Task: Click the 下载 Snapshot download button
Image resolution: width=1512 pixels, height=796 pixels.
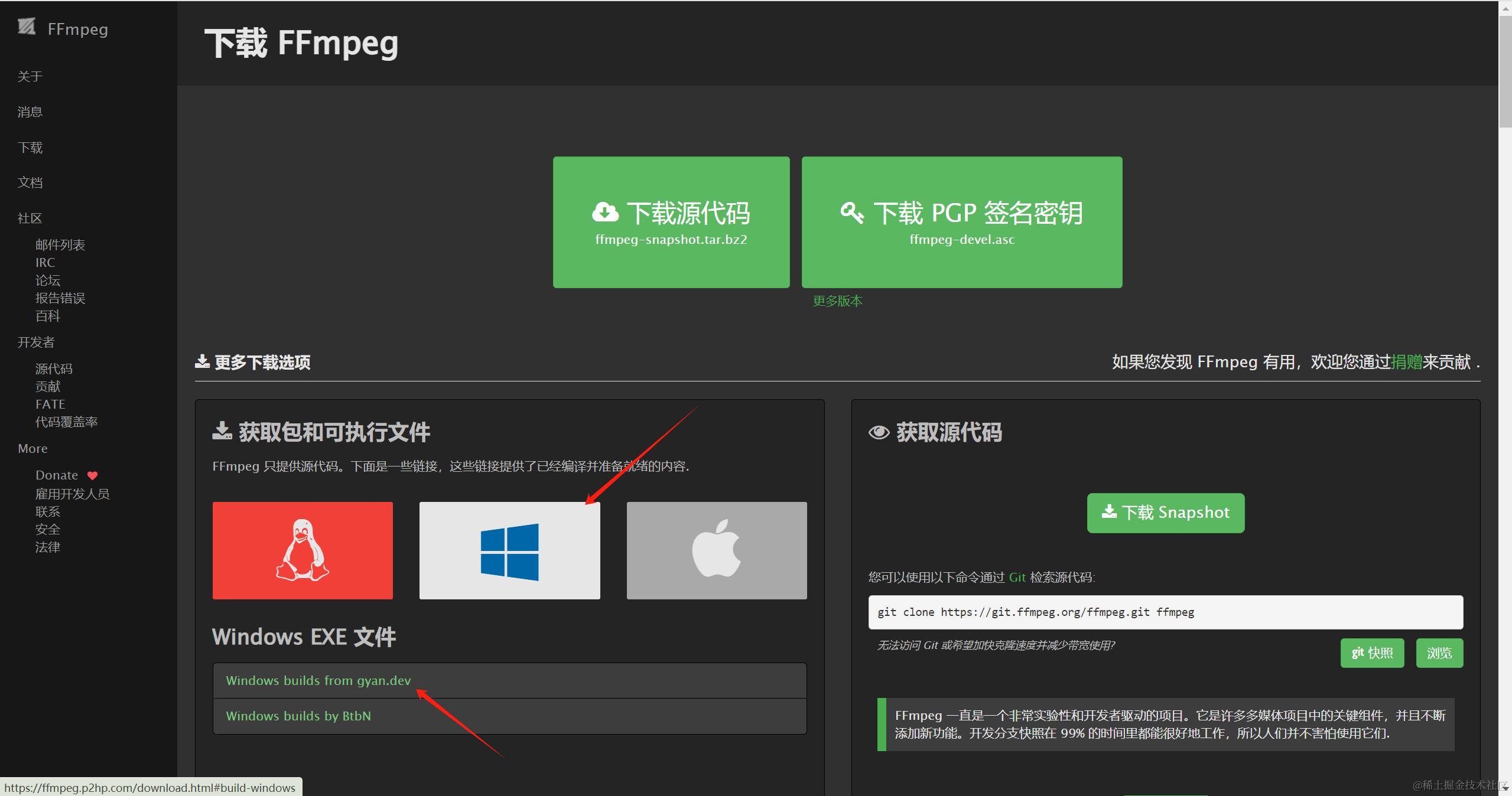Action: click(x=1165, y=513)
